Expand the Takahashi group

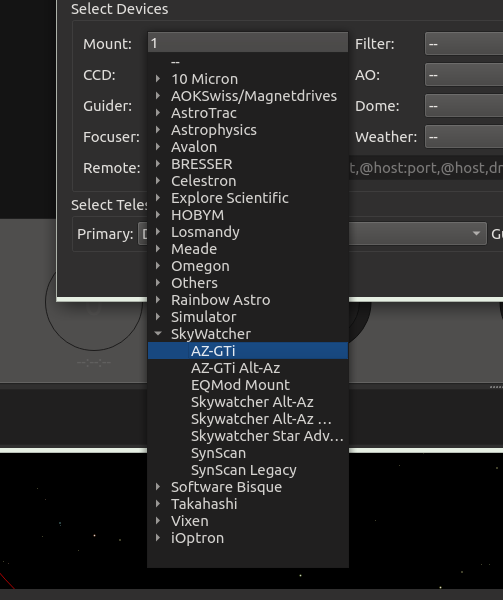coord(158,504)
